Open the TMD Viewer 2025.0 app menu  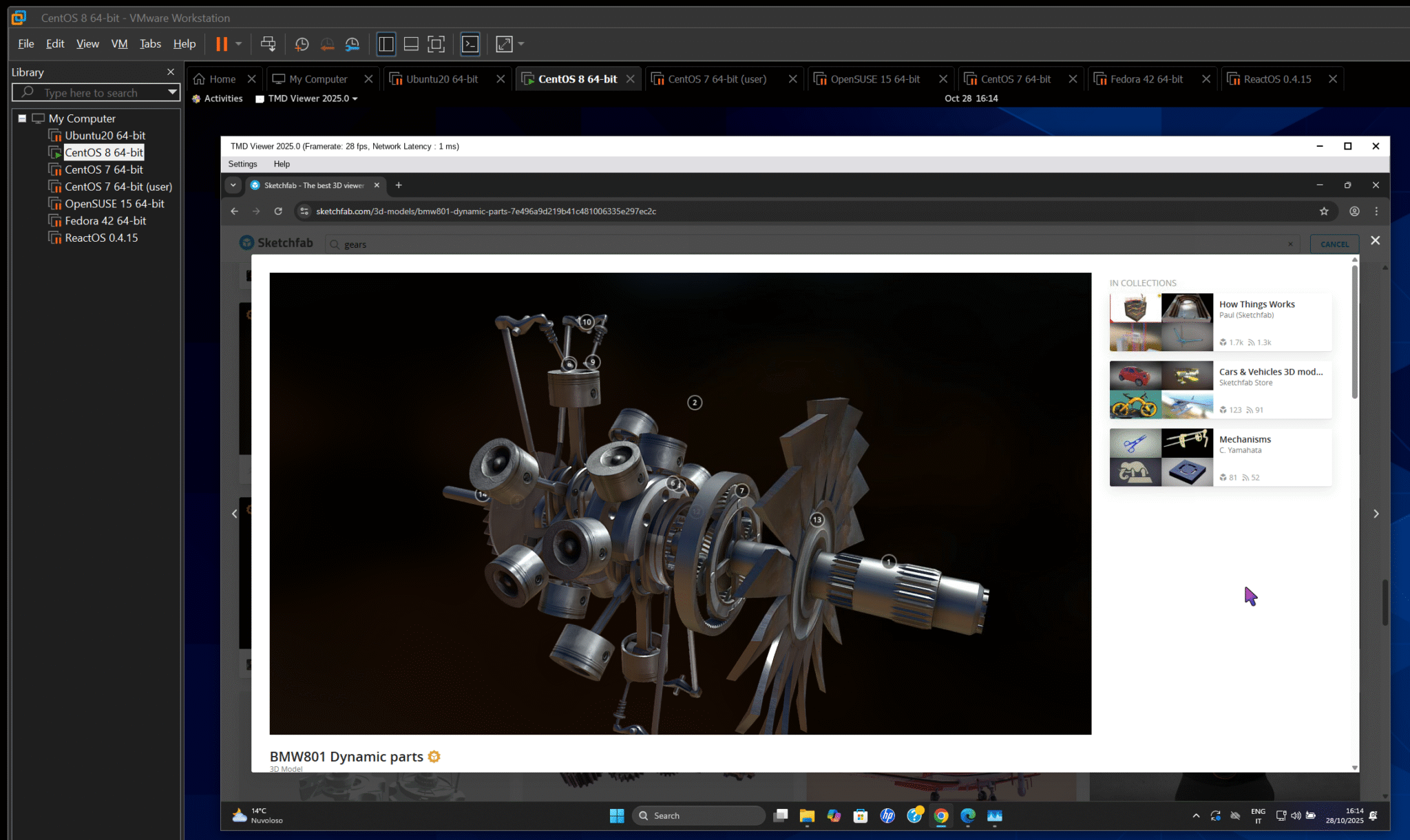tap(306, 98)
